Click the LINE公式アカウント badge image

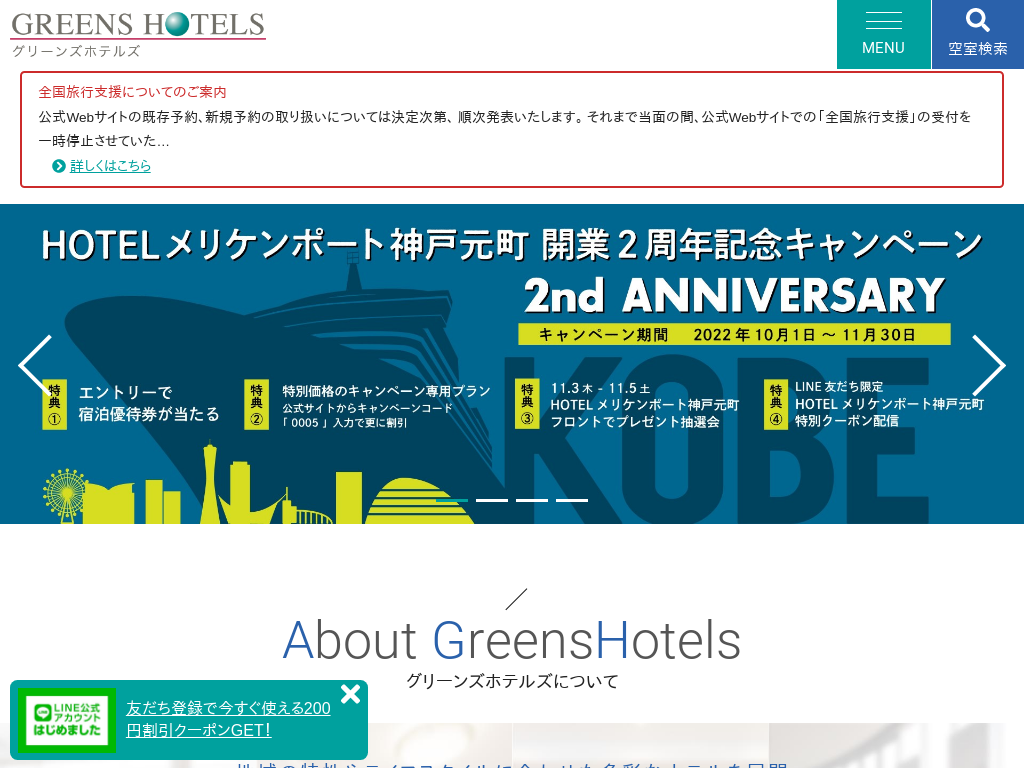(x=67, y=720)
